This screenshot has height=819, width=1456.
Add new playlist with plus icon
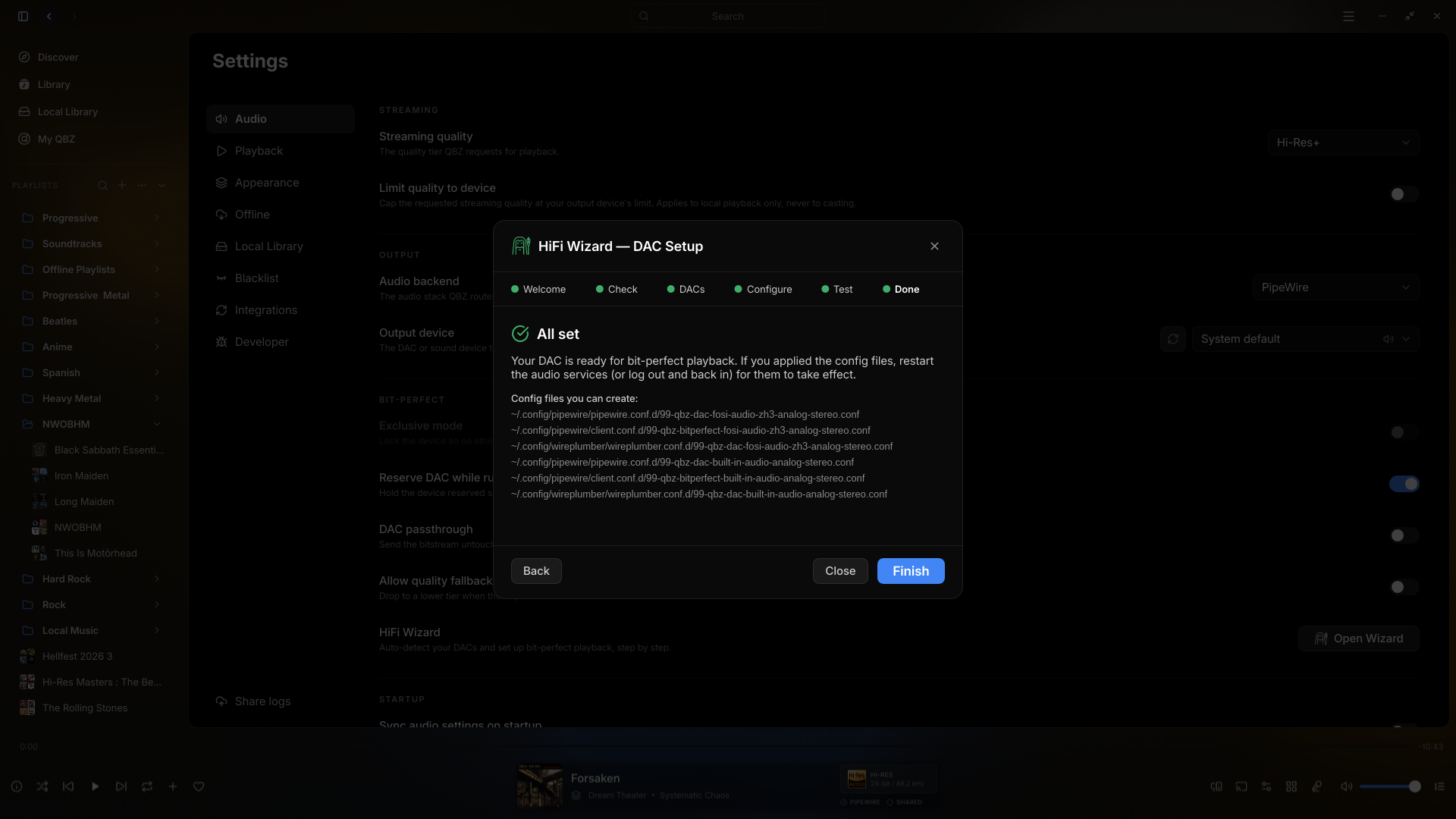[x=122, y=185]
